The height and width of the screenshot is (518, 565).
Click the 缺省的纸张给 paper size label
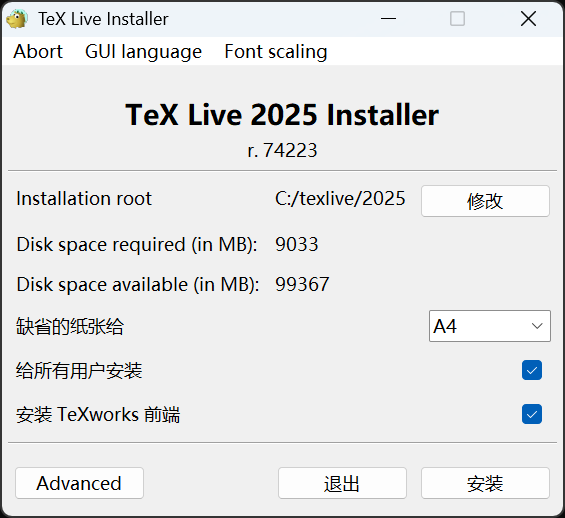tap(70, 326)
